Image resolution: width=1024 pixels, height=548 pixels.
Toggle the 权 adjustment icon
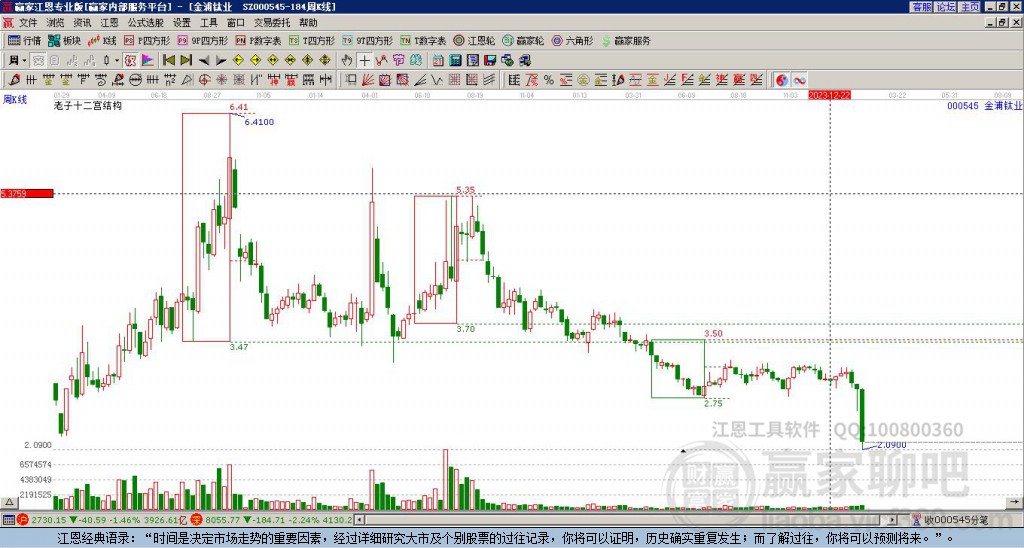[x=130, y=61]
